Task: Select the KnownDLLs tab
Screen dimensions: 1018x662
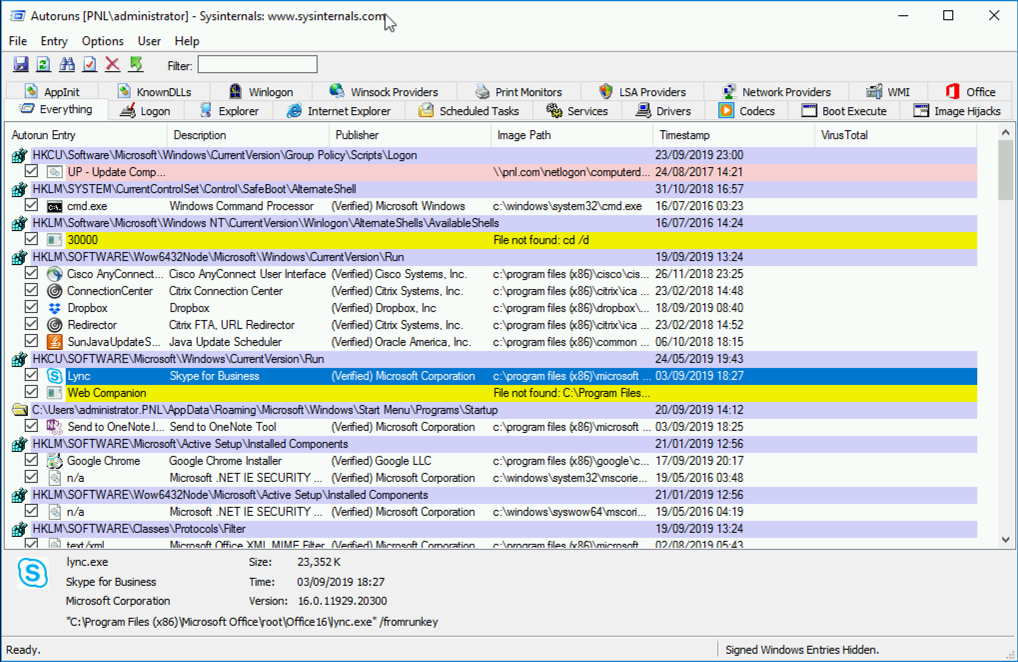Action: 155,92
